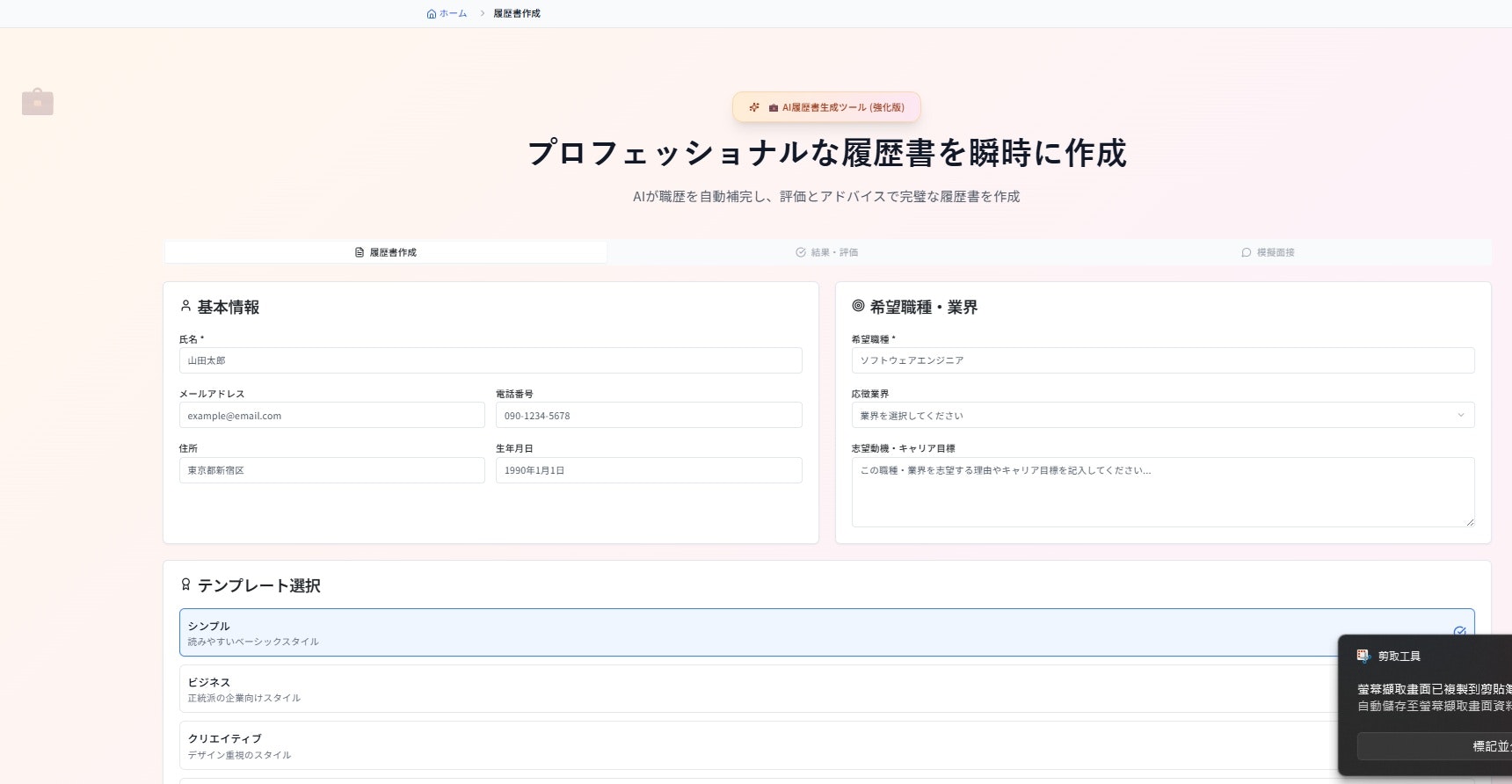Focus the 希望職種 input field
The image size is (1512, 784).
tap(1163, 360)
